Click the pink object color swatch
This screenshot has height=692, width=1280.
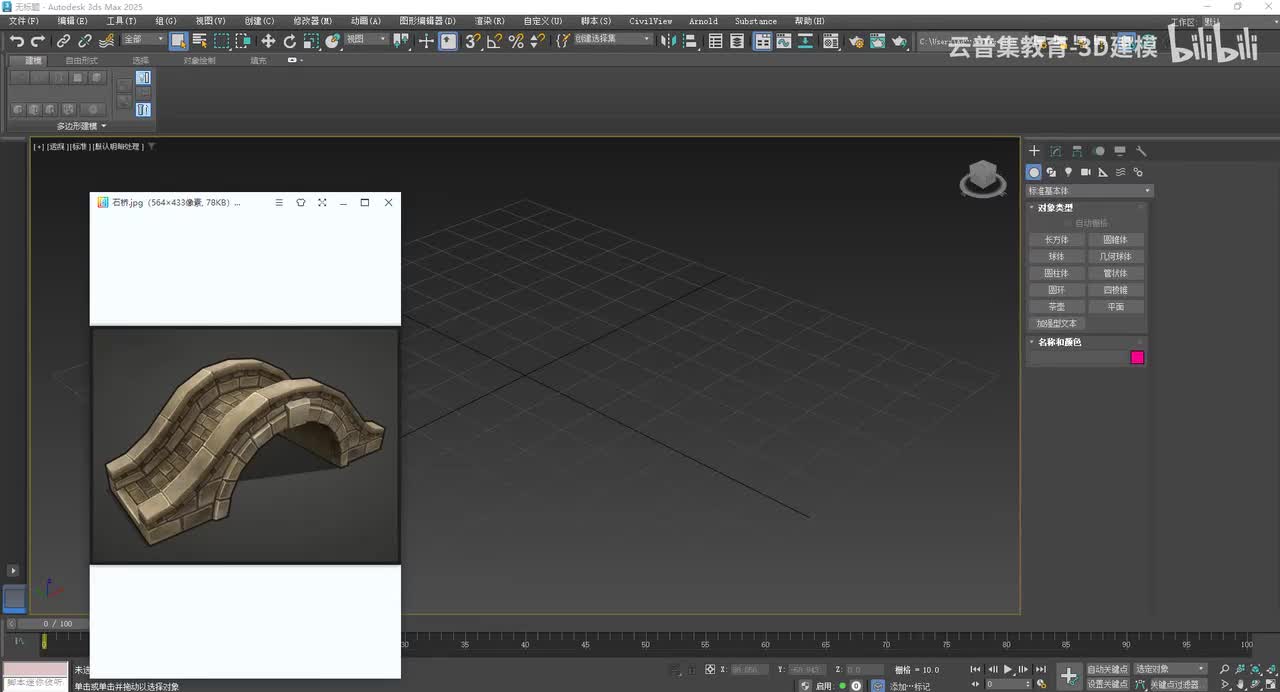pyautogui.click(x=1137, y=358)
